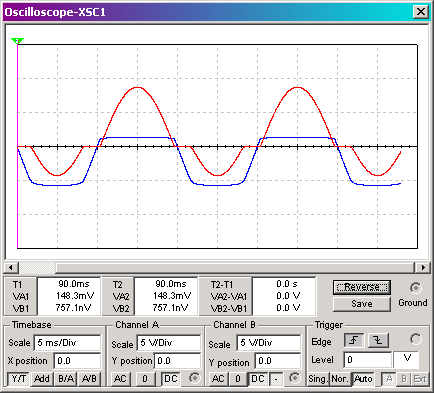Set Channel A coupling to 0

tap(145, 379)
